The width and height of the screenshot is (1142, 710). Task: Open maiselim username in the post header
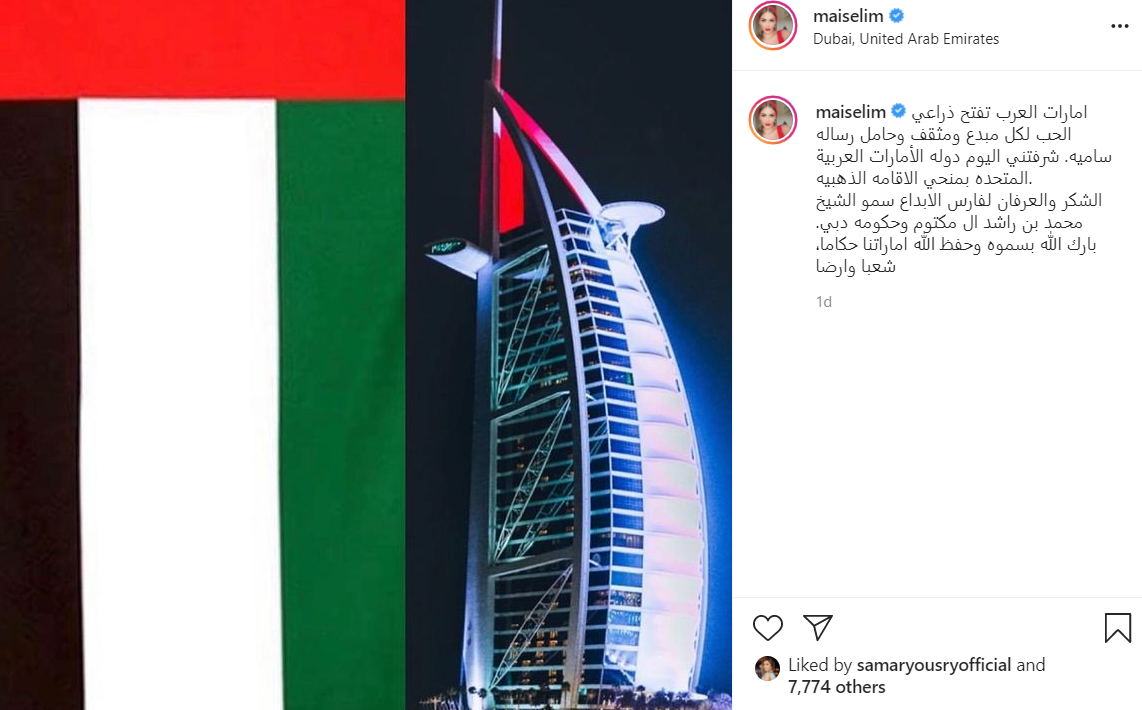848,16
